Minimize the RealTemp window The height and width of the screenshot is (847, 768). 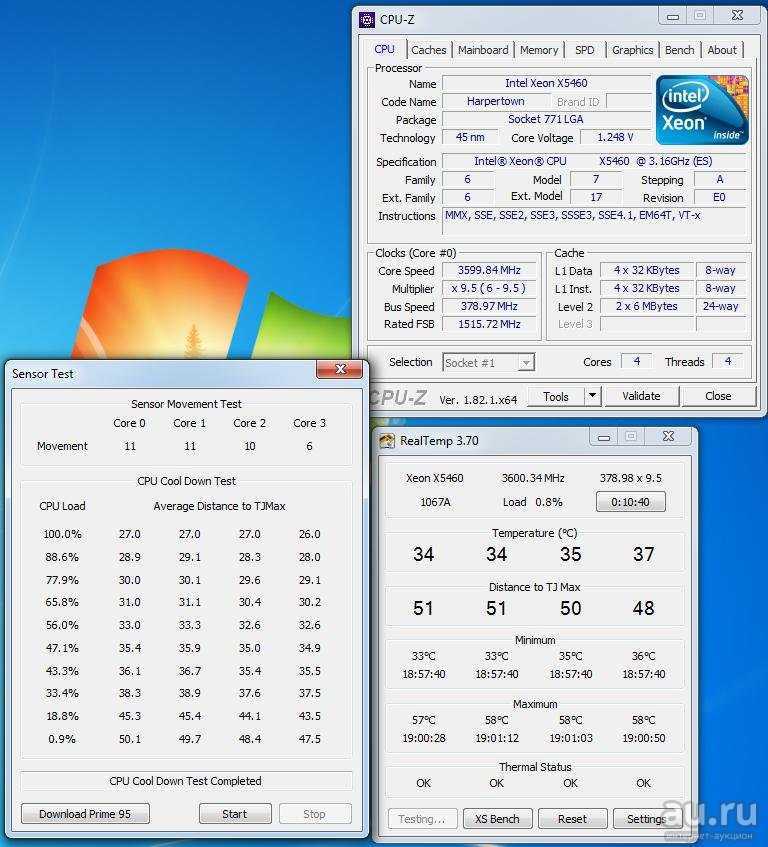[x=604, y=437]
